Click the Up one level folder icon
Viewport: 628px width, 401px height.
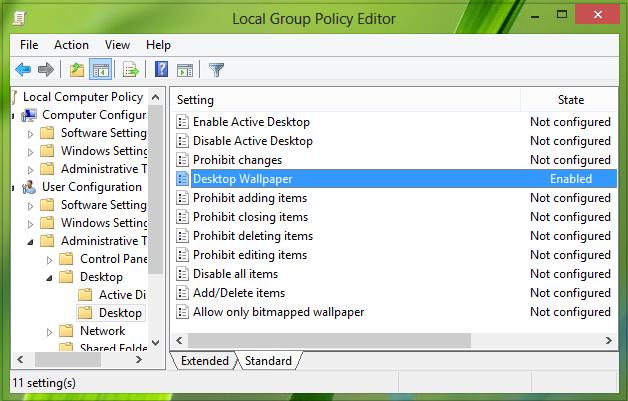pyautogui.click(x=77, y=69)
